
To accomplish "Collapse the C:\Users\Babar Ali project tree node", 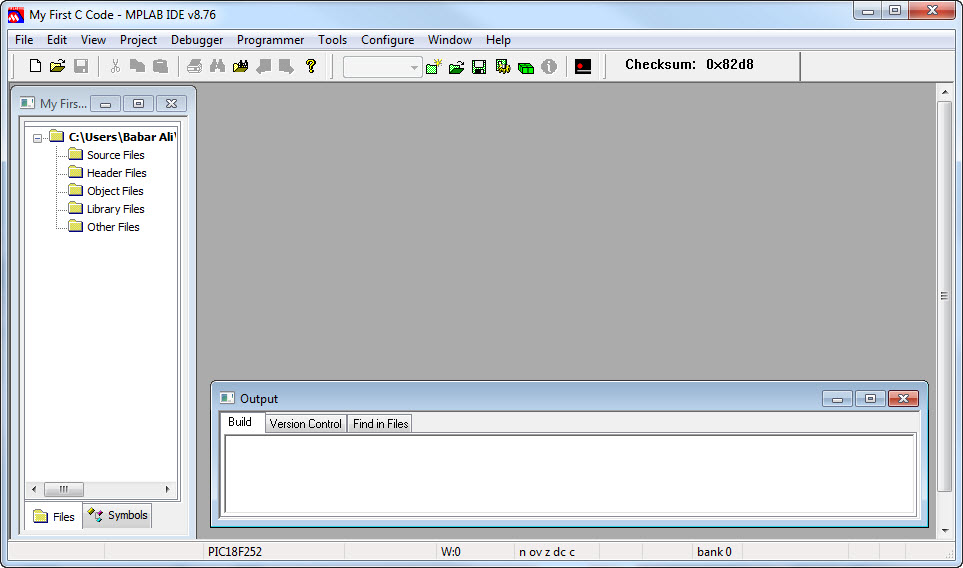I will click(x=37, y=138).
